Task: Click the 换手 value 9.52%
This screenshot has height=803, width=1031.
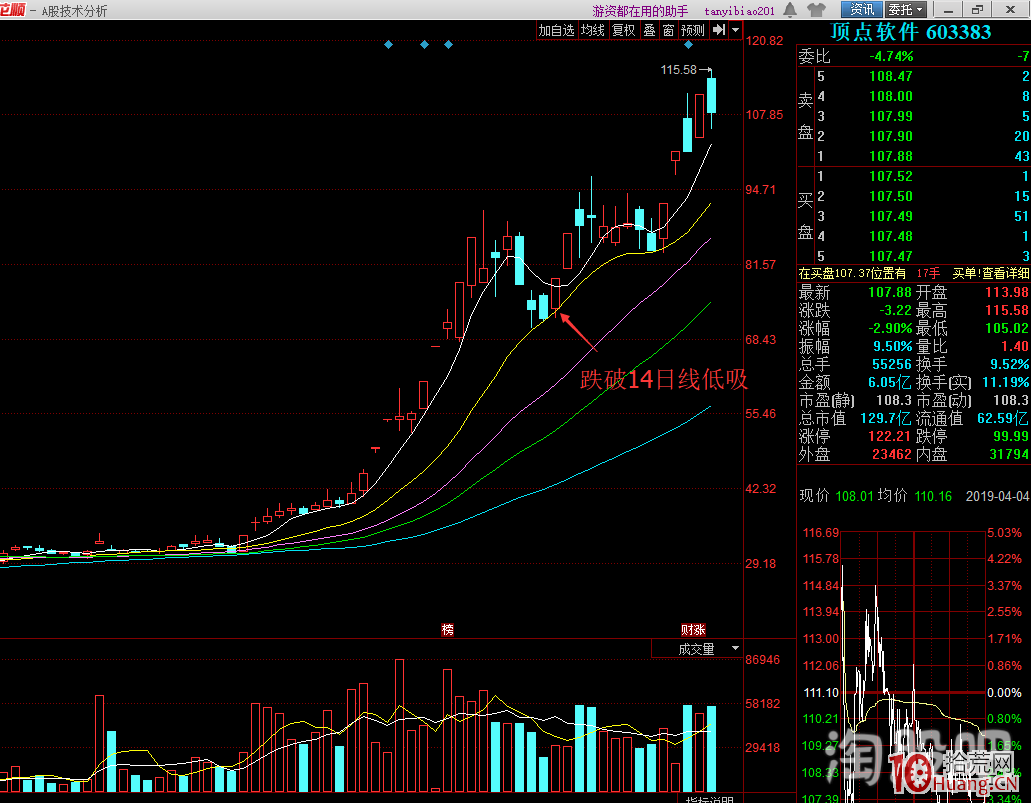Action: [x=1010, y=364]
